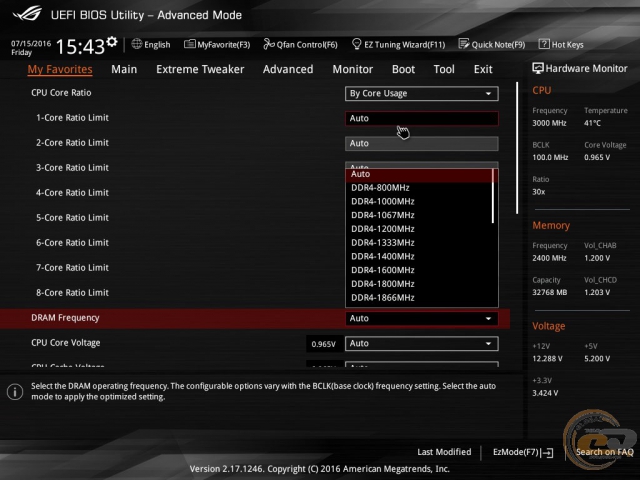
Task: Click the 15:43 clock display
Action: [80, 47]
